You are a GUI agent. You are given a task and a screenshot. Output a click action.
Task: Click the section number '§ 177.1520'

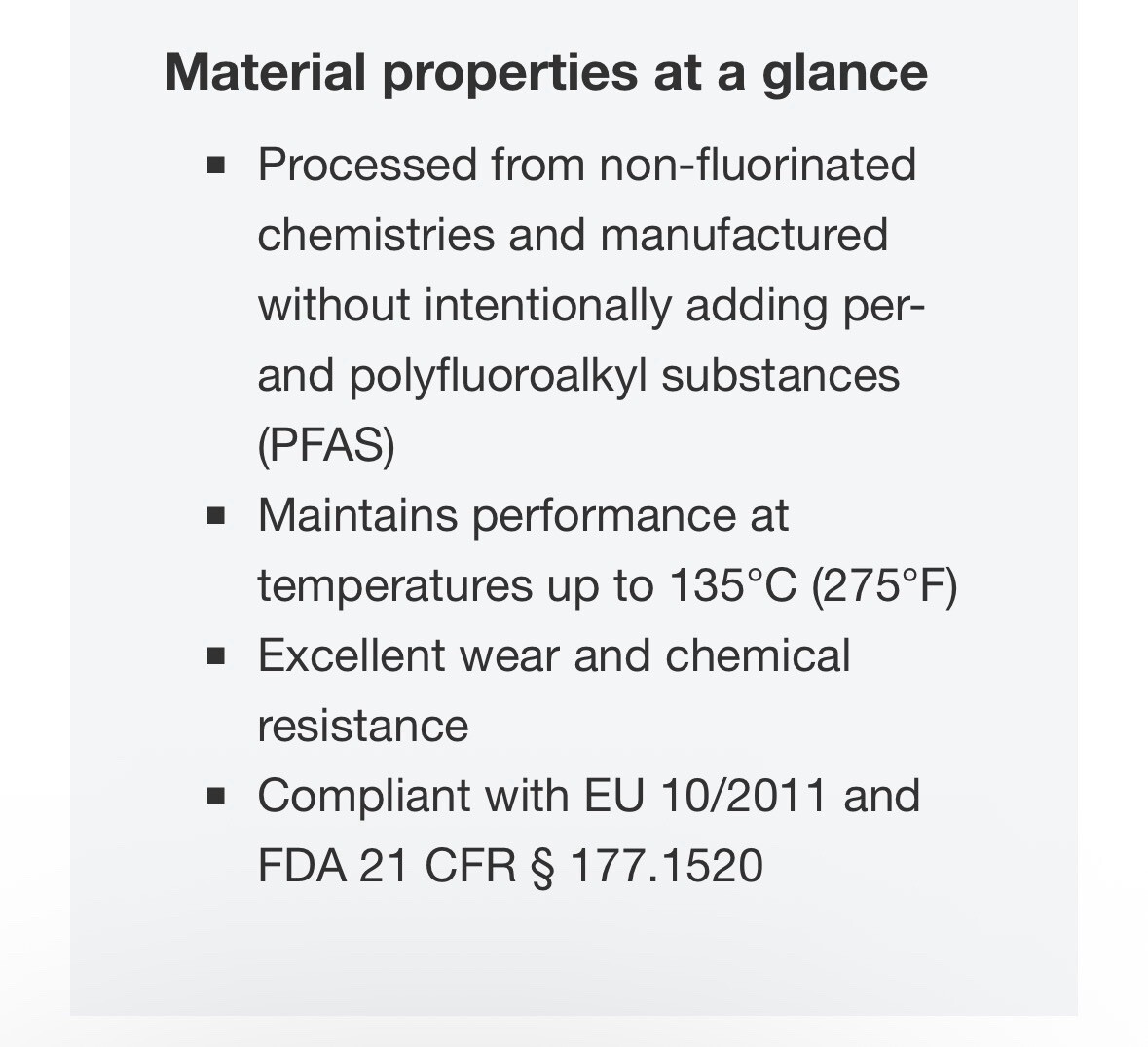648,867
